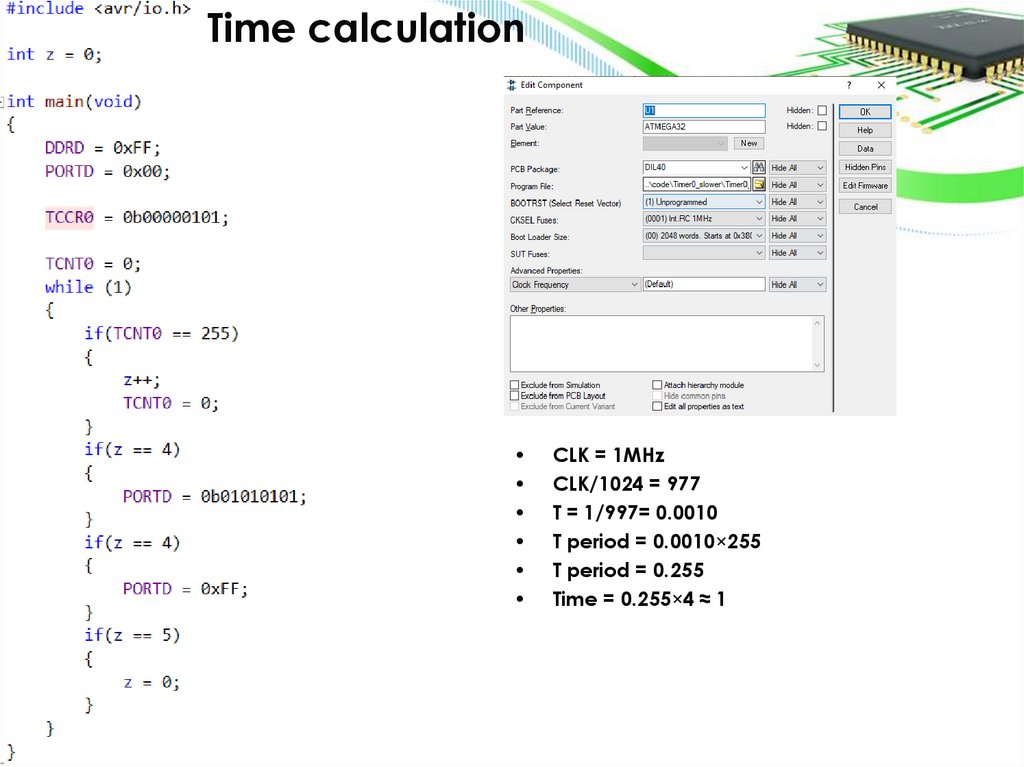Screen dimensions: 1024x767
Task: Enable Exclude from Simulation checkbox
Action: point(515,385)
